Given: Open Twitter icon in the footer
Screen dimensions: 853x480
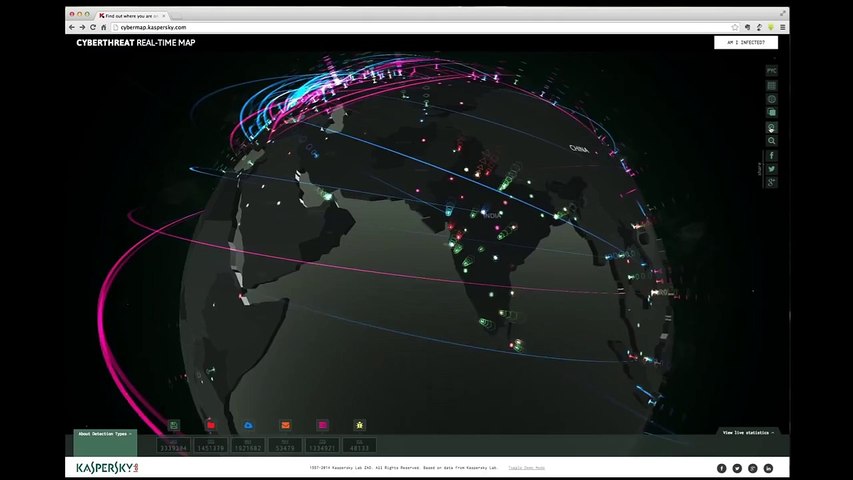Looking at the screenshot, I should [x=737, y=468].
